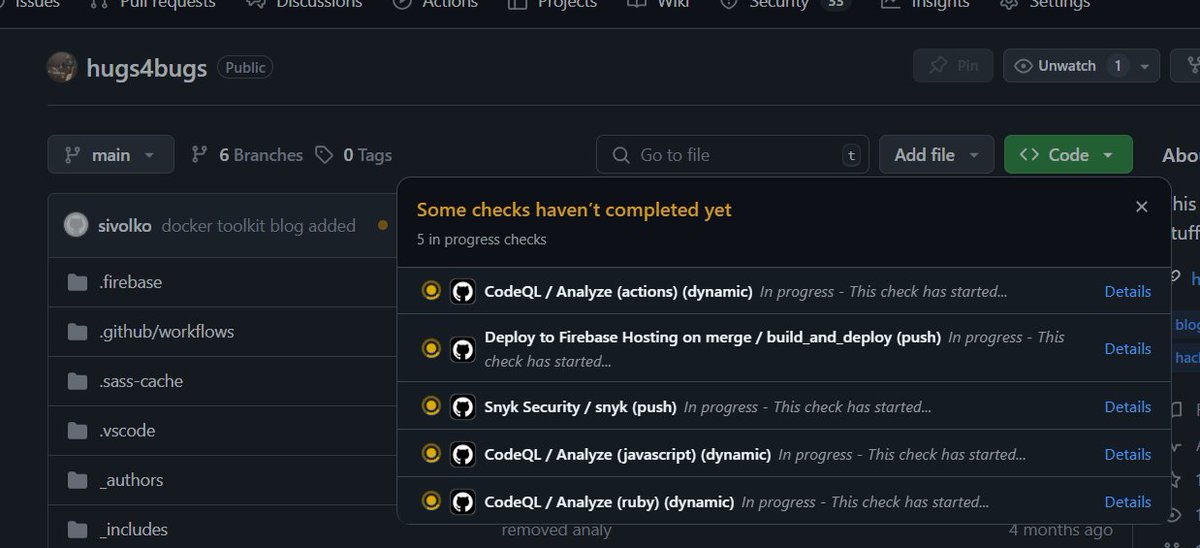Click GitHub logo on CodeQL Analyze (ruby) row
This screenshot has height=548, width=1200.
point(462,502)
